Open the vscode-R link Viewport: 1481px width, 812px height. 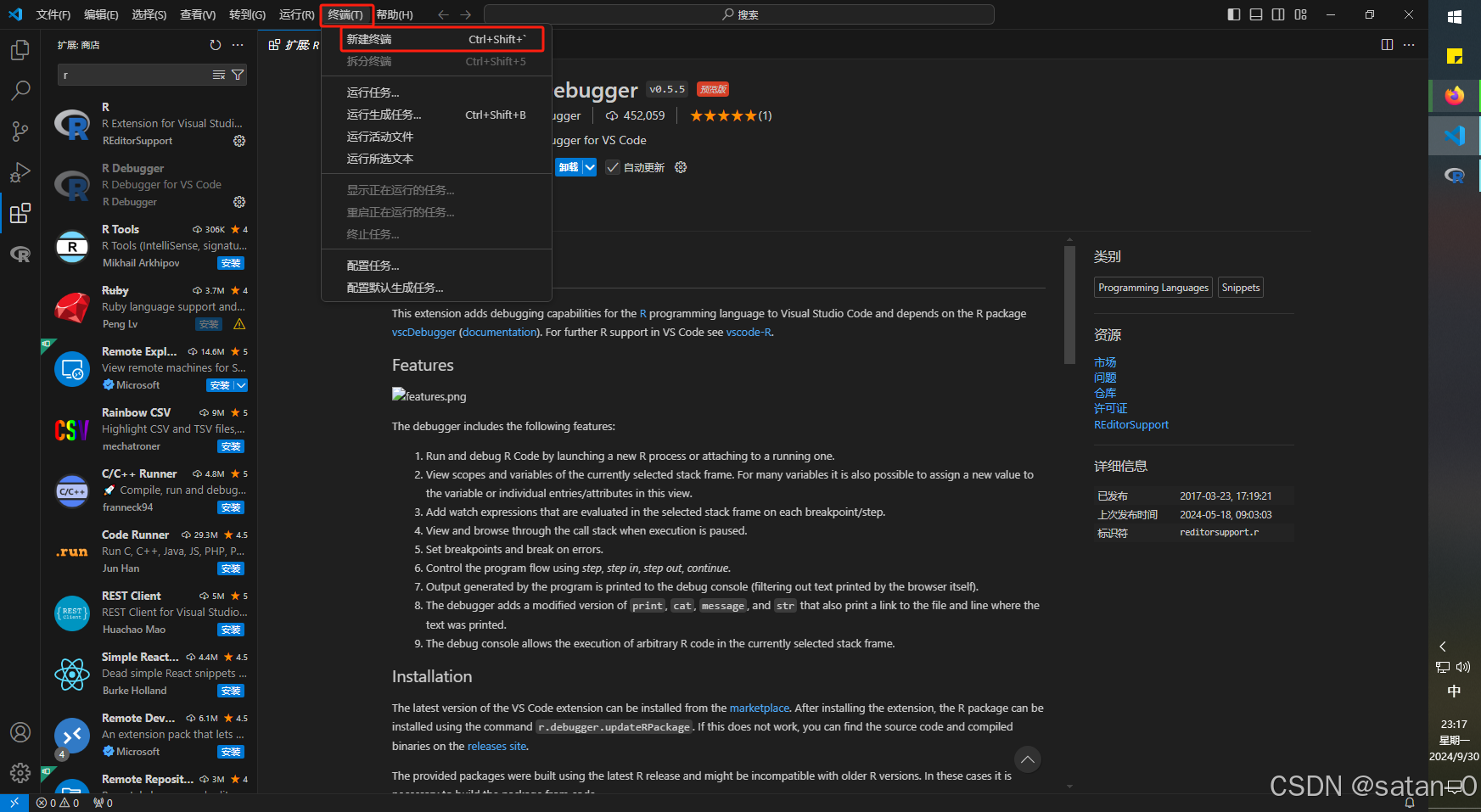[x=749, y=332]
